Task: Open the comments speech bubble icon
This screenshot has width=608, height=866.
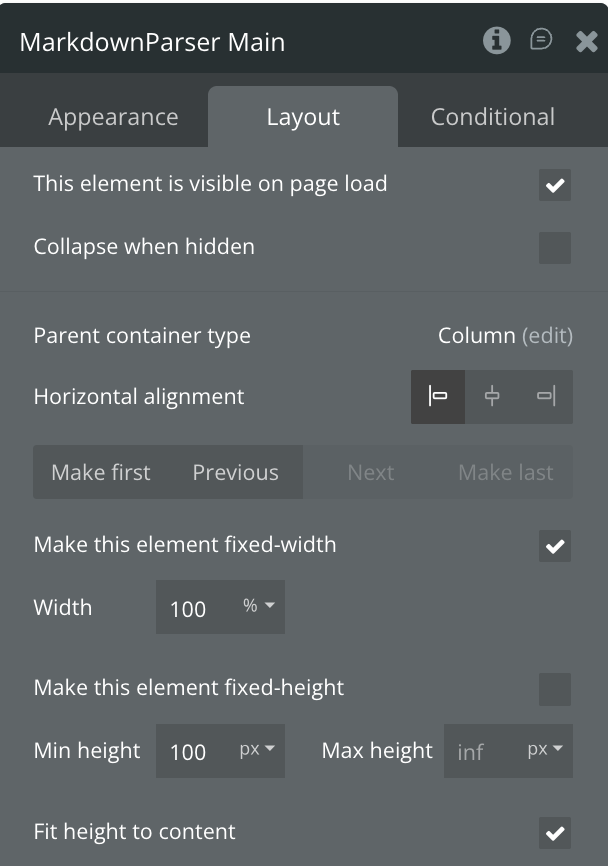Action: click(541, 41)
